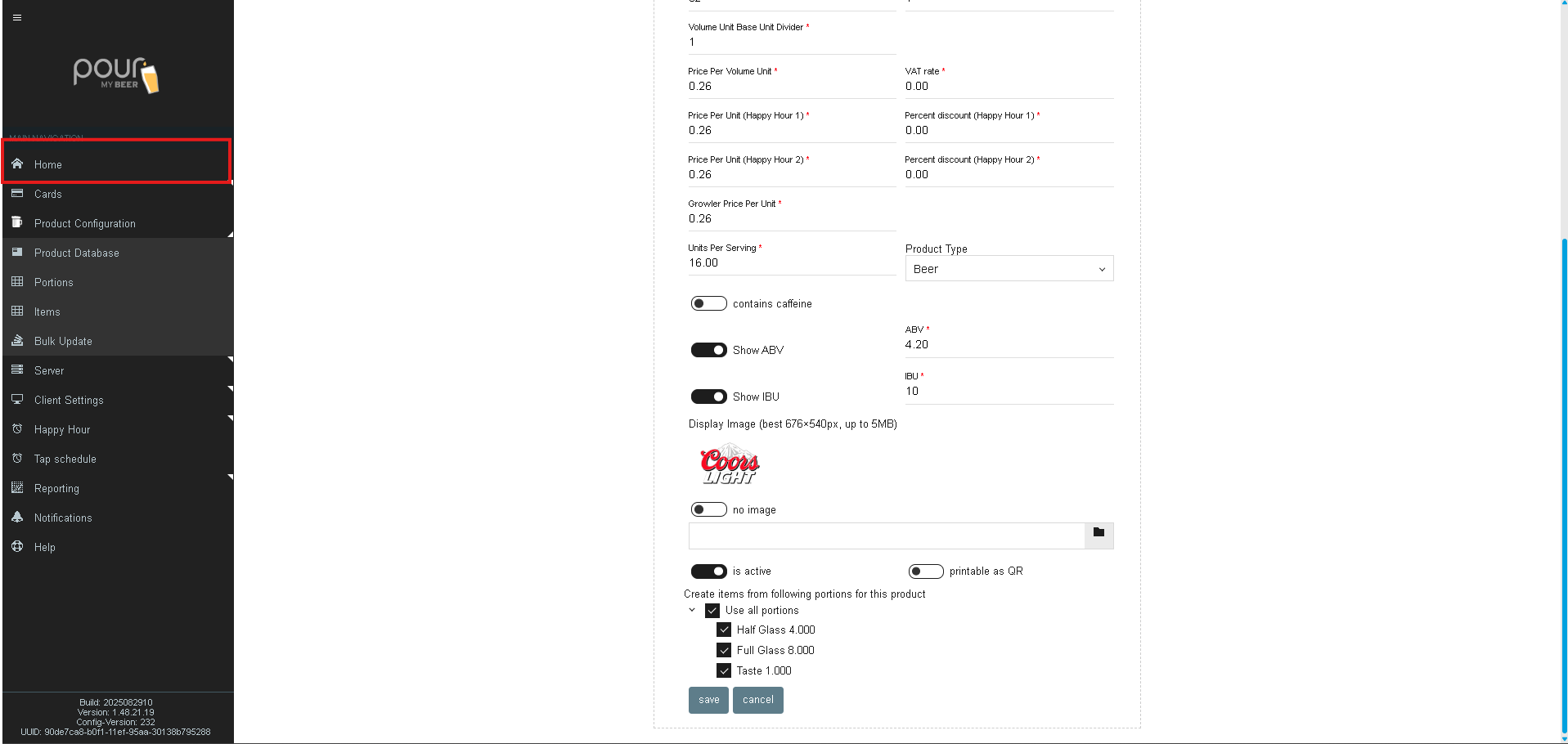Viewport: 1568px width, 744px height.
Task: Click the Cards sidebar icon
Action: click(x=17, y=194)
